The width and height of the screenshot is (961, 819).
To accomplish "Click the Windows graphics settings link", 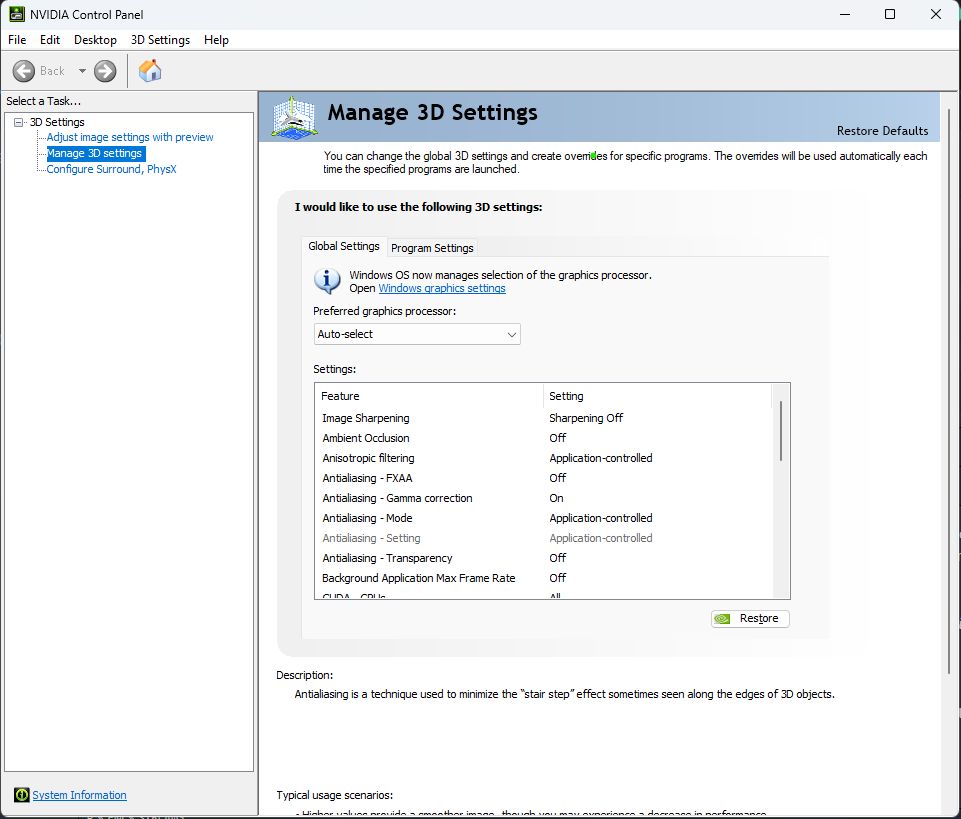I will tap(442, 288).
